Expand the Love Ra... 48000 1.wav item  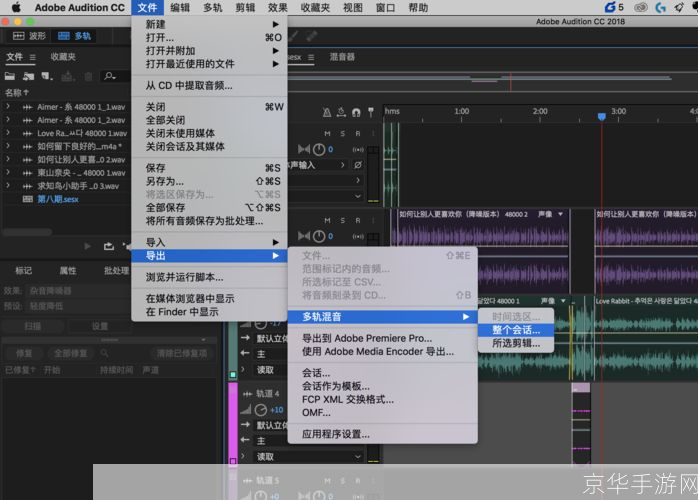[8, 133]
